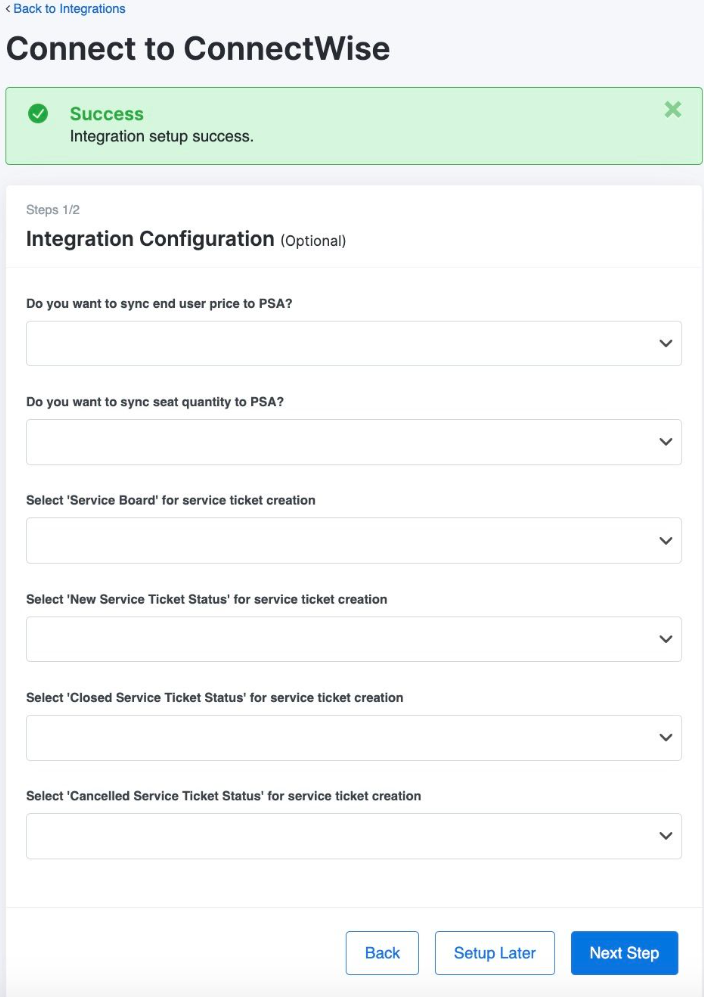704x997 pixels.
Task: Expand the Closed Service Ticket Status chevron
Action: pyautogui.click(x=666, y=738)
